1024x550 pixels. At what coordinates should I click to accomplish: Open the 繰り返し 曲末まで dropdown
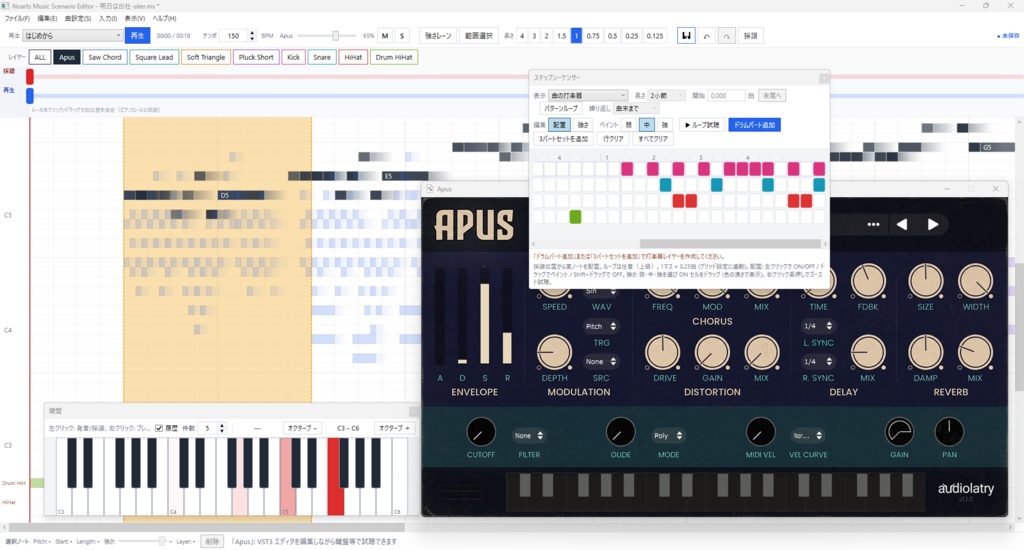[636, 108]
